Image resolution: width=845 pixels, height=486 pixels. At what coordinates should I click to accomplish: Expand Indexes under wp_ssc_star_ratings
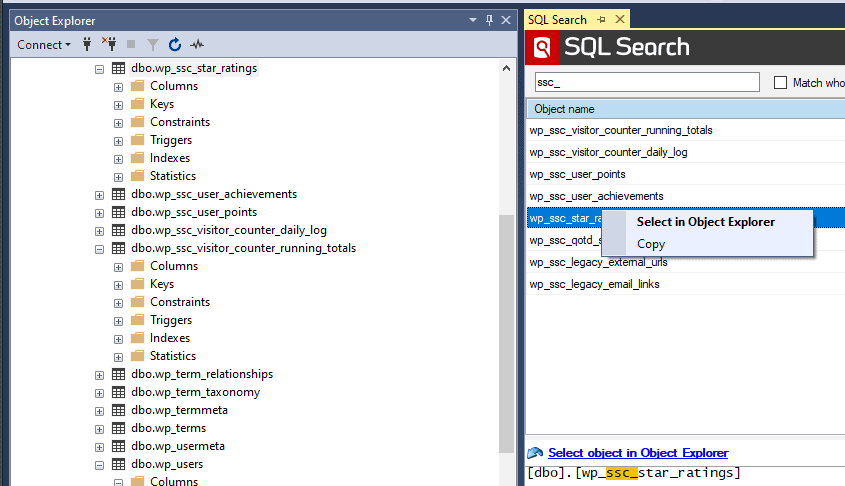(x=119, y=159)
